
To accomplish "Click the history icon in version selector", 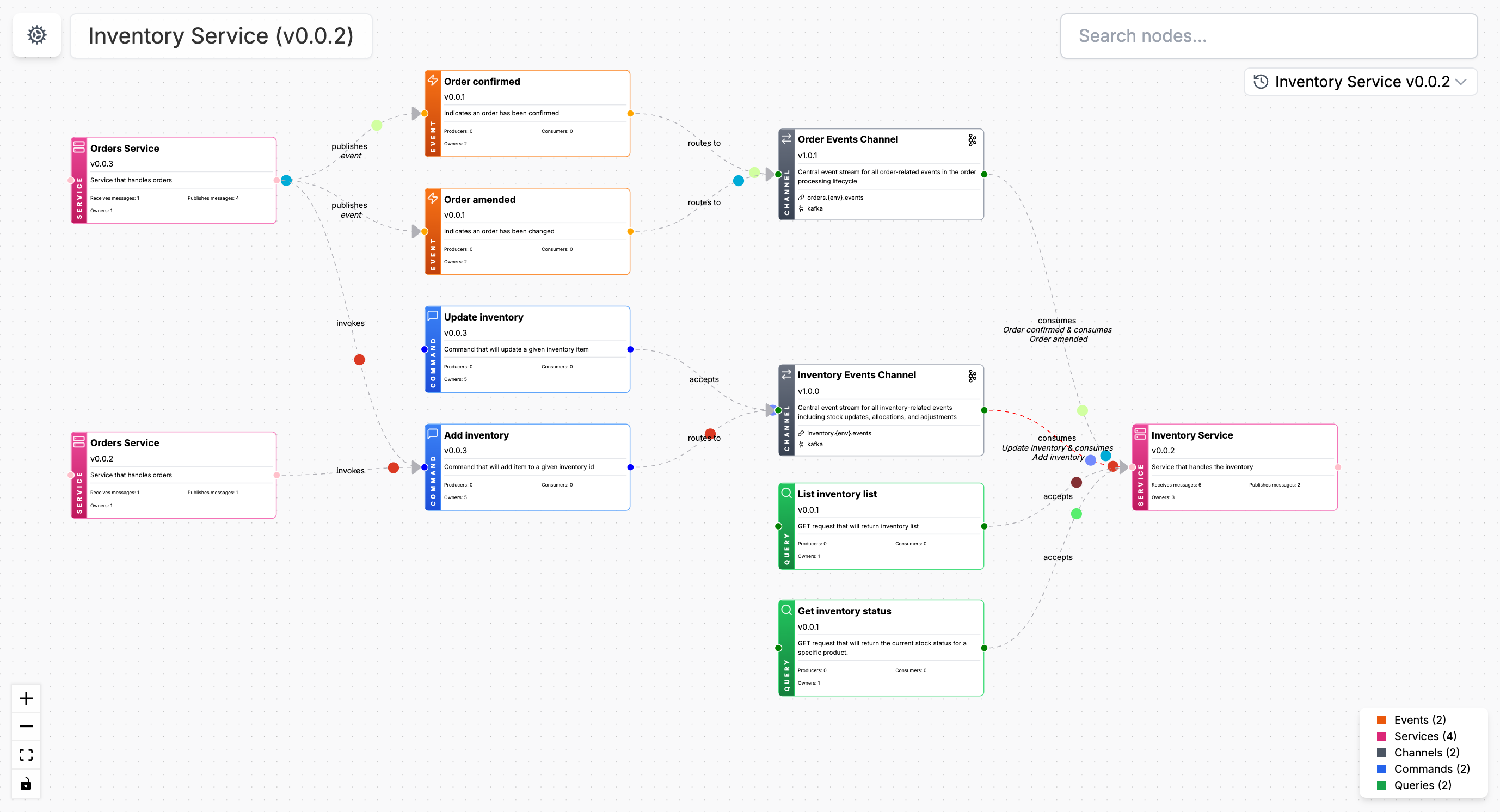I will [1261, 82].
